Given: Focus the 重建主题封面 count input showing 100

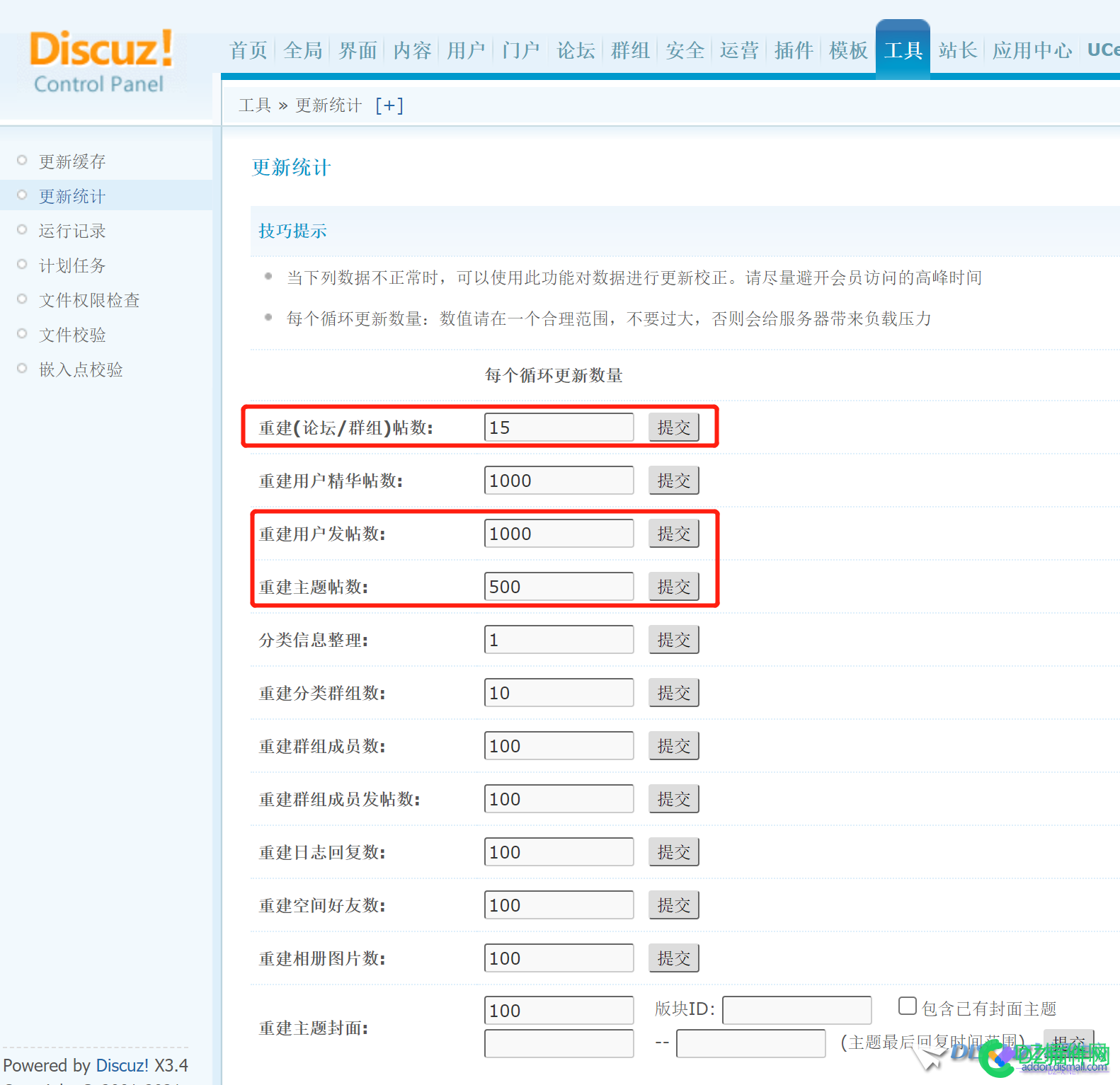Looking at the screenshot, I should 559,1011.
